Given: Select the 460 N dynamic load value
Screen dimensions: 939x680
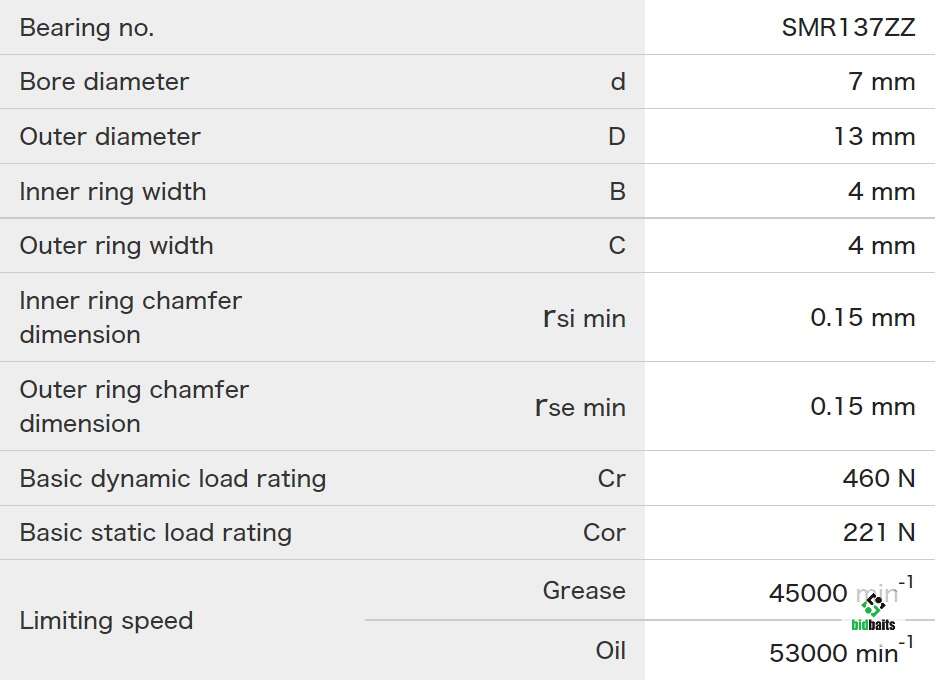Looking at the screenshot, I should point(879,478).
